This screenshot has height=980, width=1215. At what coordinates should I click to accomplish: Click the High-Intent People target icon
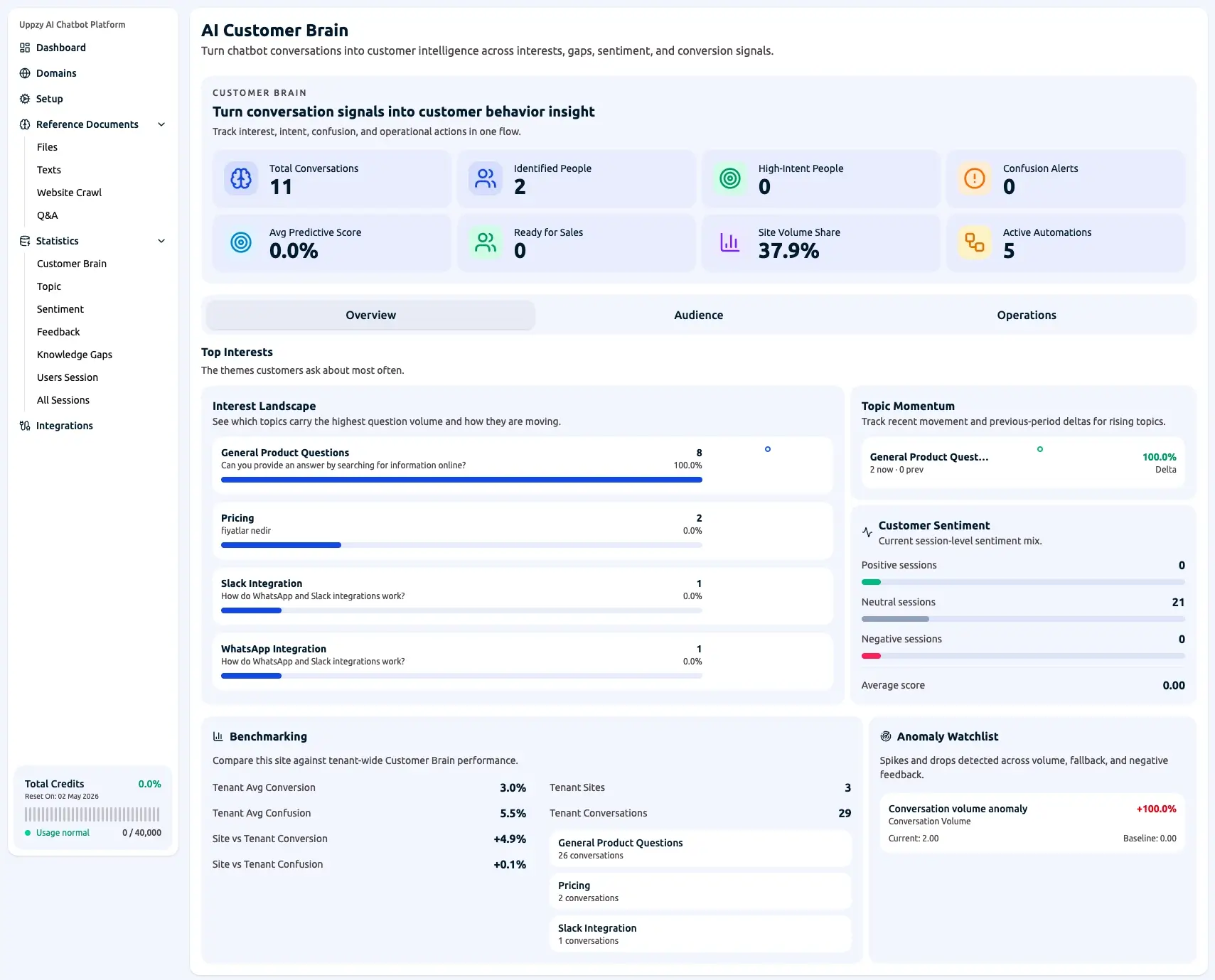tap(729, 178)
